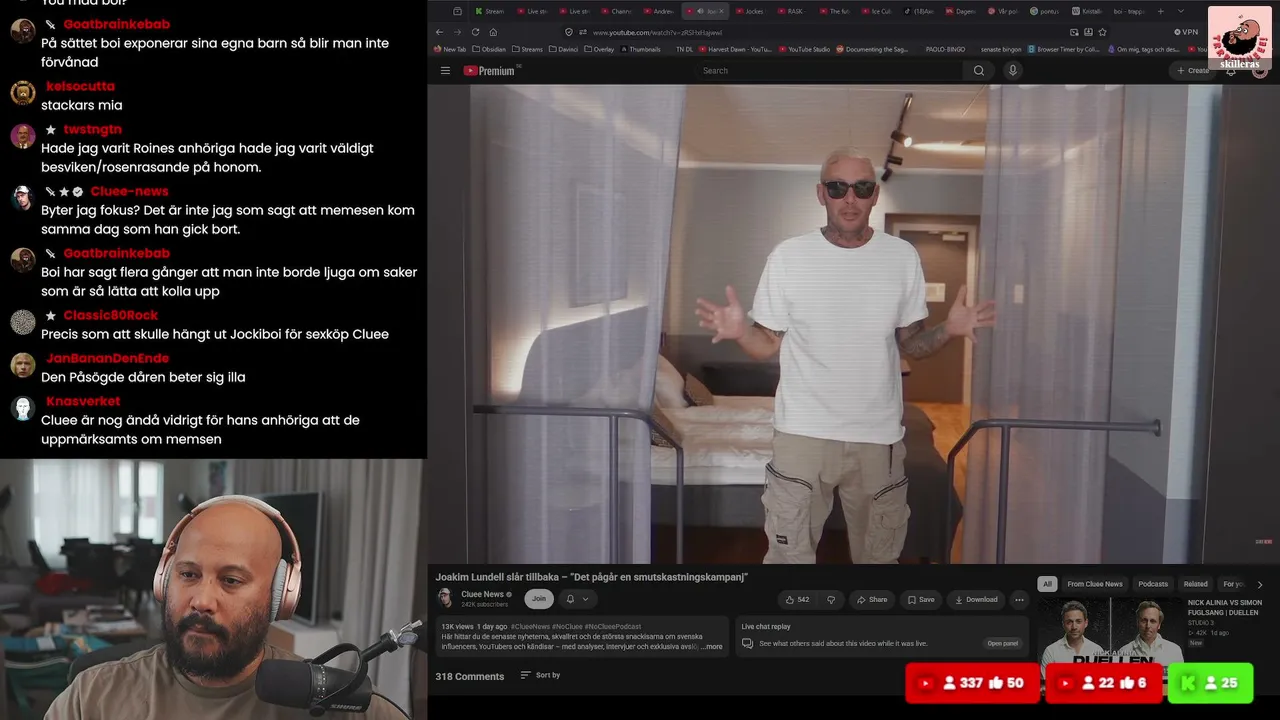
Task: Click the VPN indicator in address bar
Action: (1186, 32)
